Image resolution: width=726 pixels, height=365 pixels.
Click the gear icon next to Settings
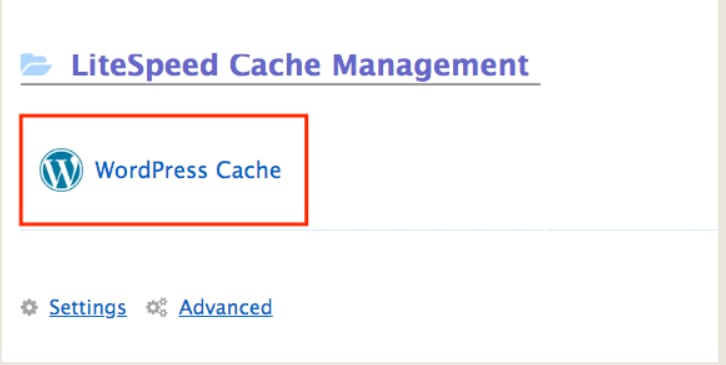[x=29, y=308]
